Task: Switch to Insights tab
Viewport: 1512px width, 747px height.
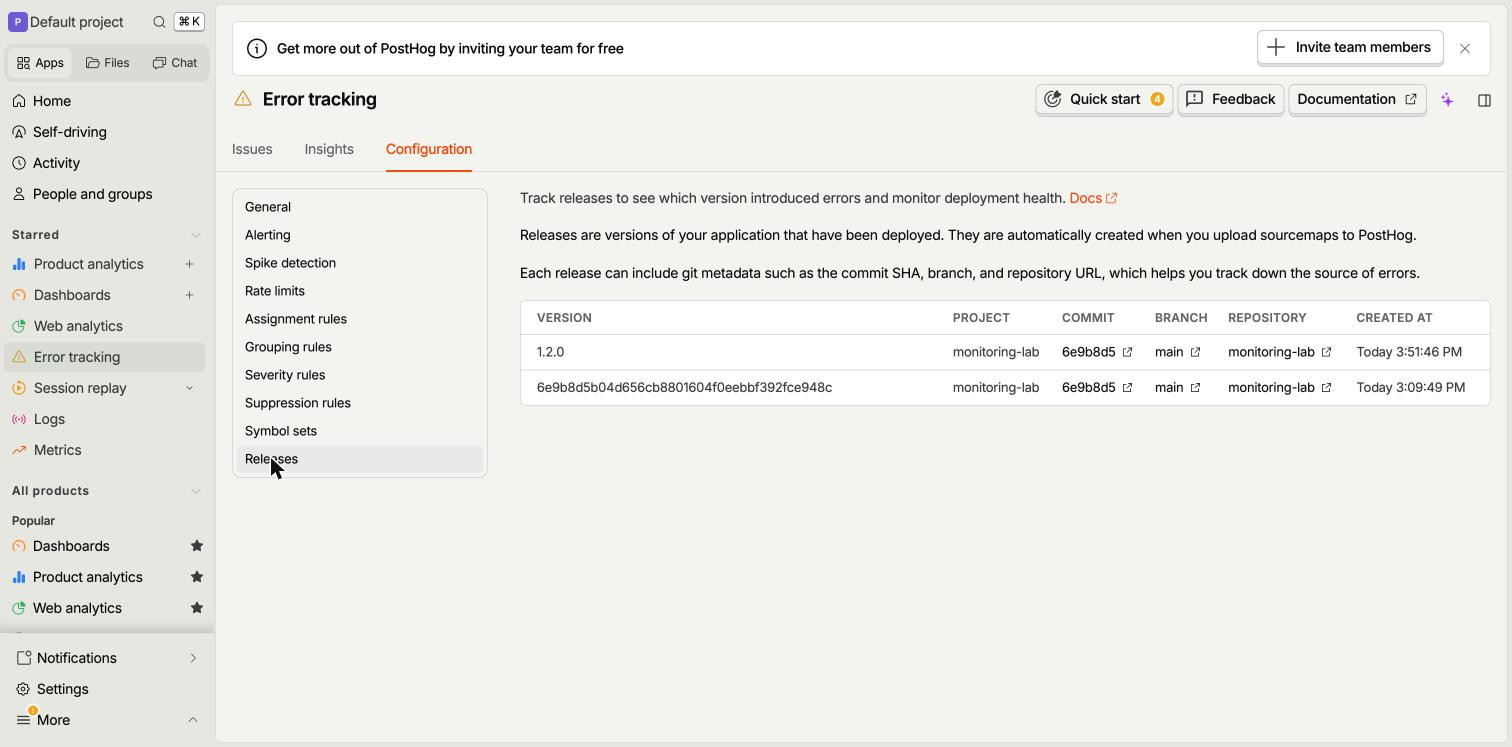Action: click(x=329, y=149)
